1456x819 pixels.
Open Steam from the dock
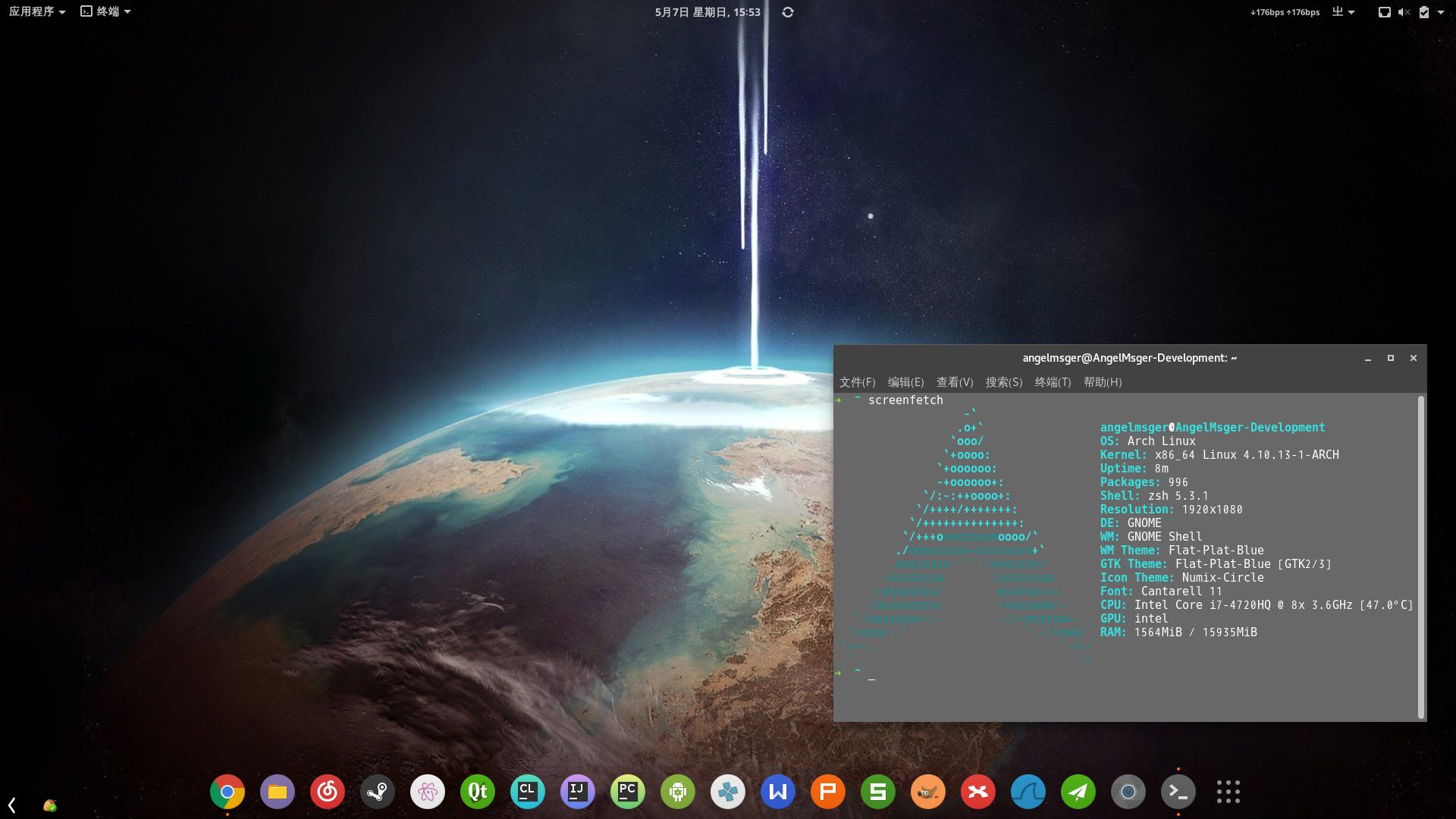click(378, 792)
